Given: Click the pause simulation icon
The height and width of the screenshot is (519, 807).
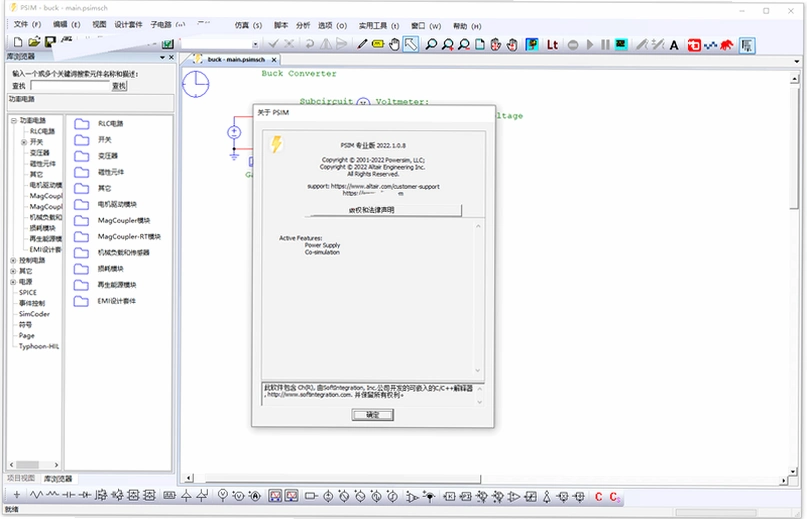Looking at the screenshot, I should (x=605, y=45).
